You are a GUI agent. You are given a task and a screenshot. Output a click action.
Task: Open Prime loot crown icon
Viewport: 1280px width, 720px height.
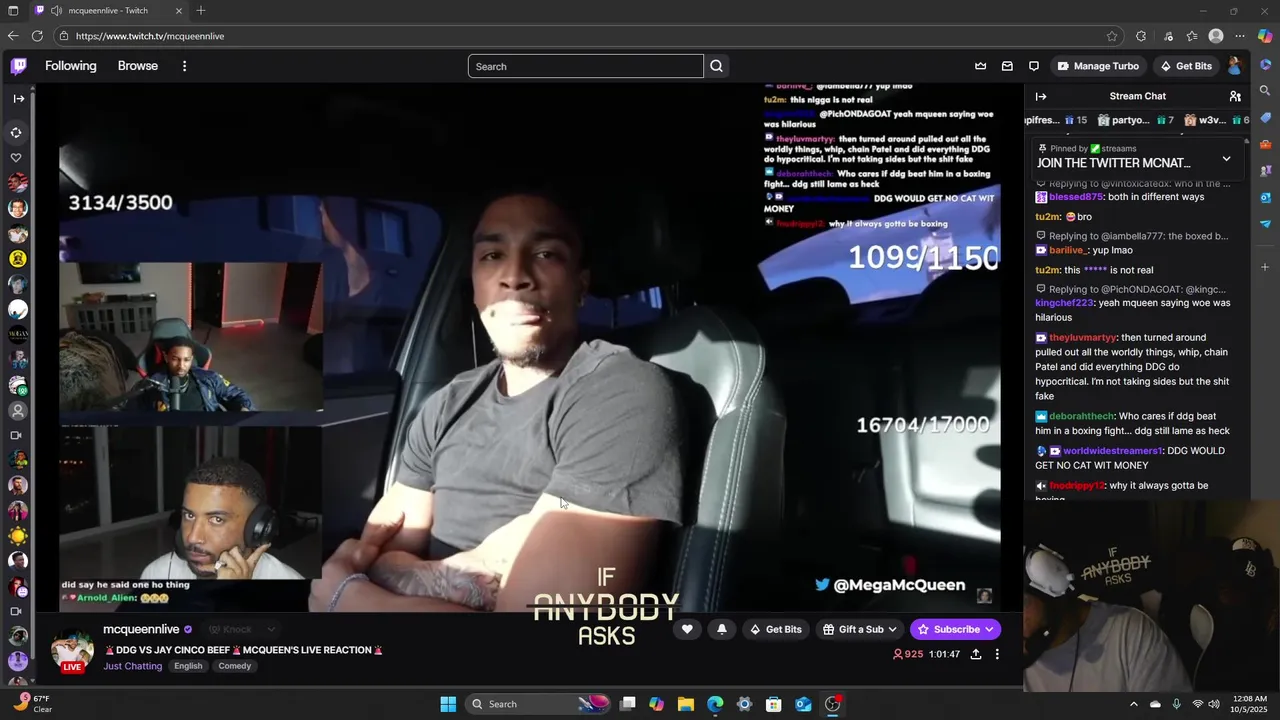981,66
